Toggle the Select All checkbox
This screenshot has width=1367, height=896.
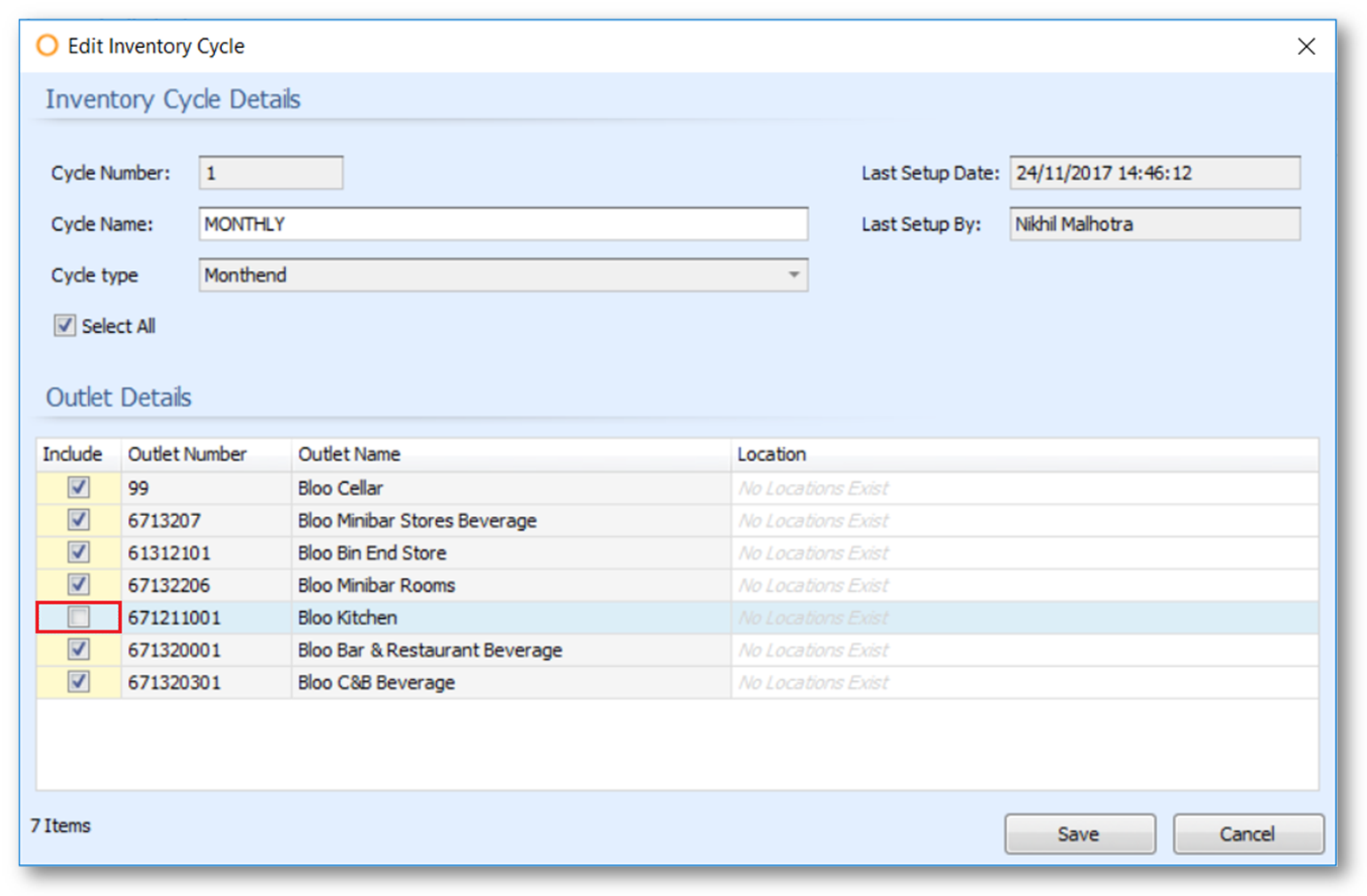[65, 326]
